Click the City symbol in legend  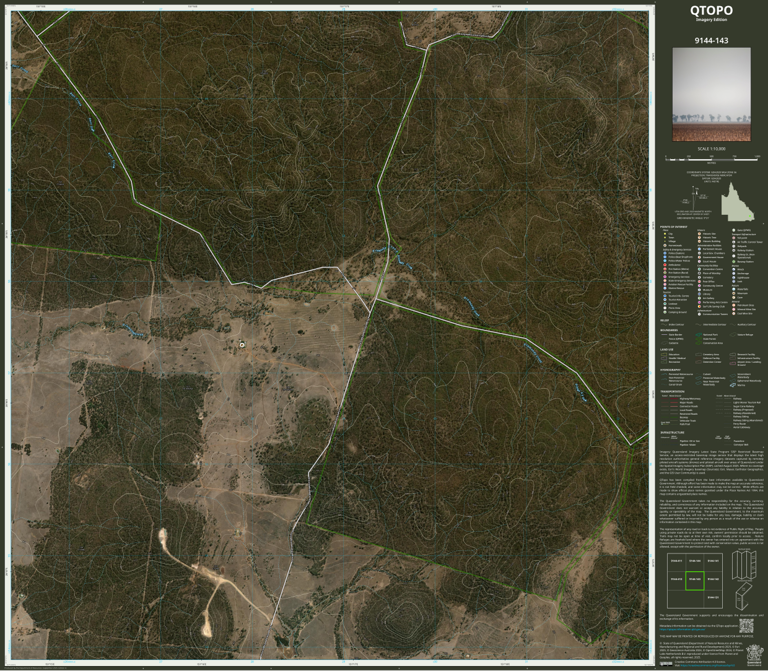coord(665,234)
